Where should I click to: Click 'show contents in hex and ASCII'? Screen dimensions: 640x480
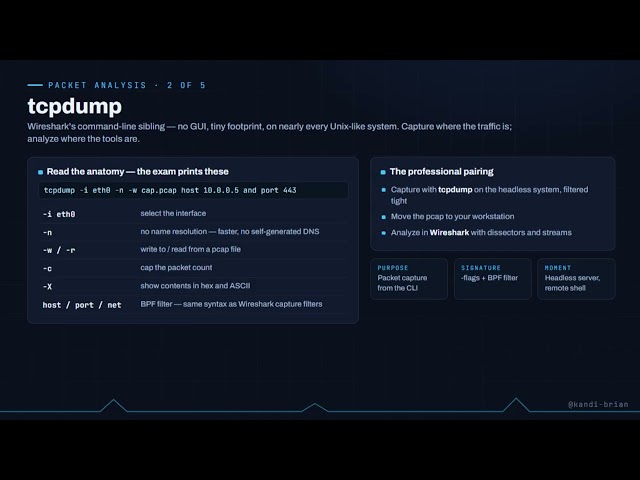pos(196,286)
